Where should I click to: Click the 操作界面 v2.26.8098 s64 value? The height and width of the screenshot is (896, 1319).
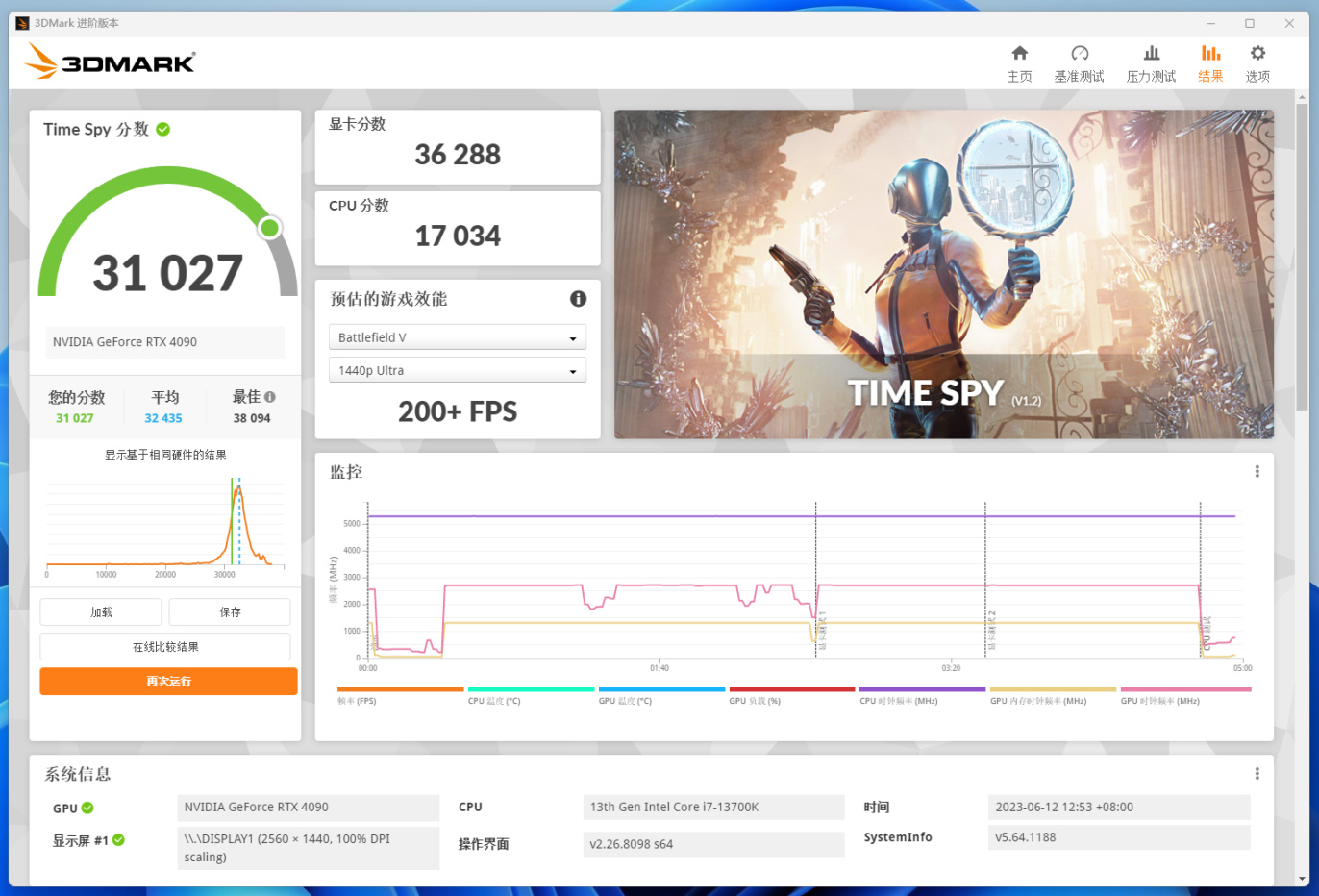[713, 844]
